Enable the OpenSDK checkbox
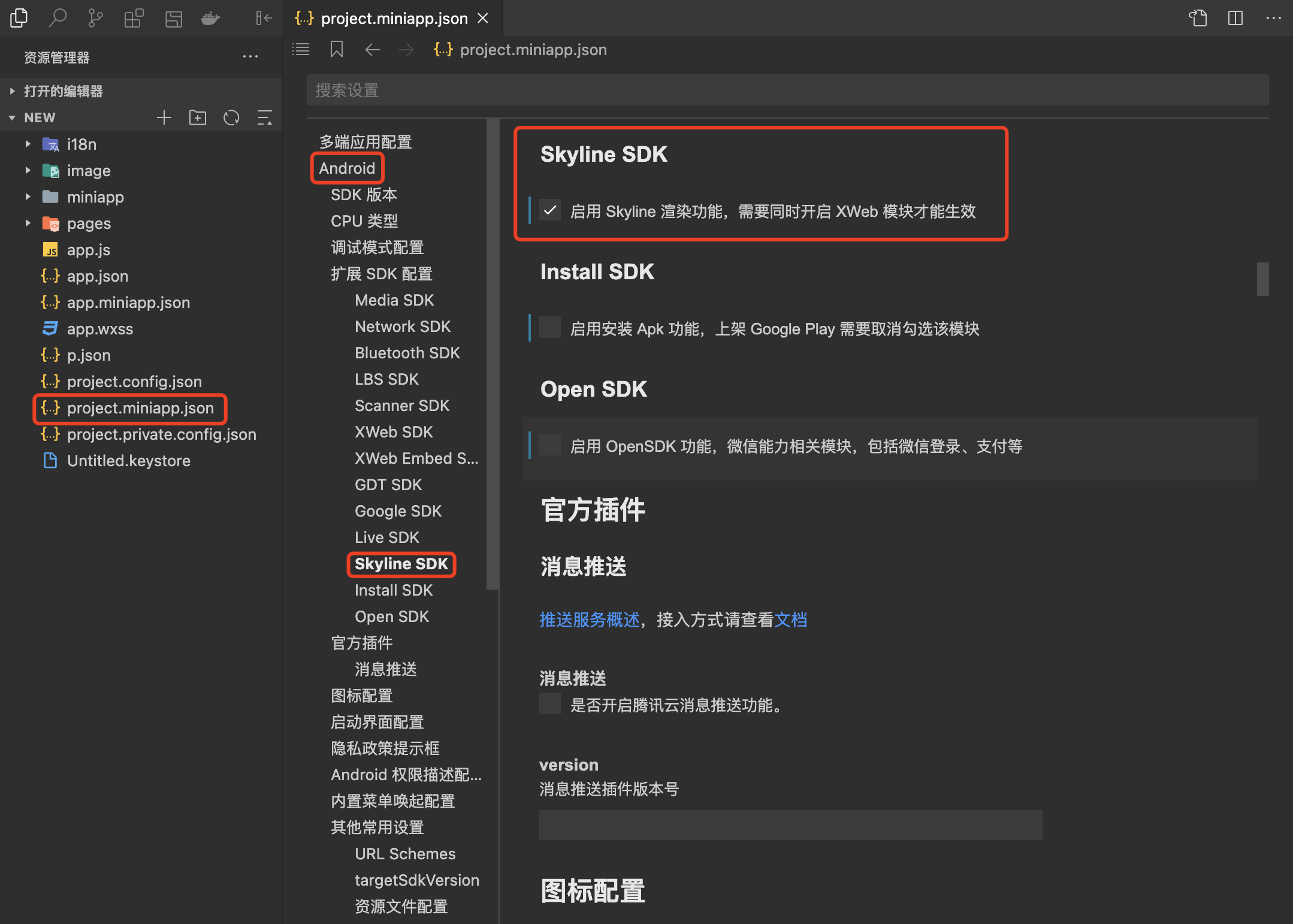This screenshot has width=1293, height=924. 550,445
